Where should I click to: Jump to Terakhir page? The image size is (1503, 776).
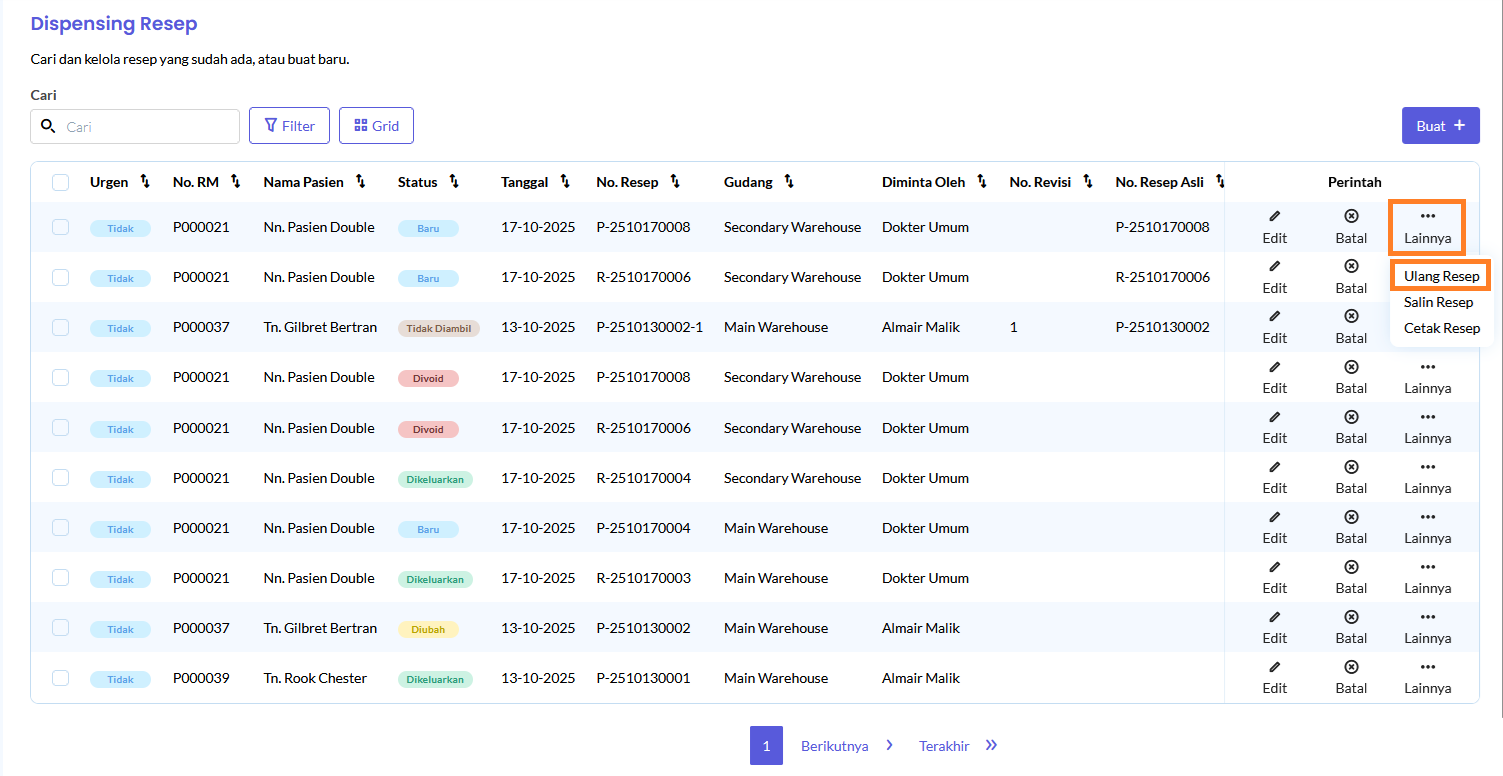[958, 746]
